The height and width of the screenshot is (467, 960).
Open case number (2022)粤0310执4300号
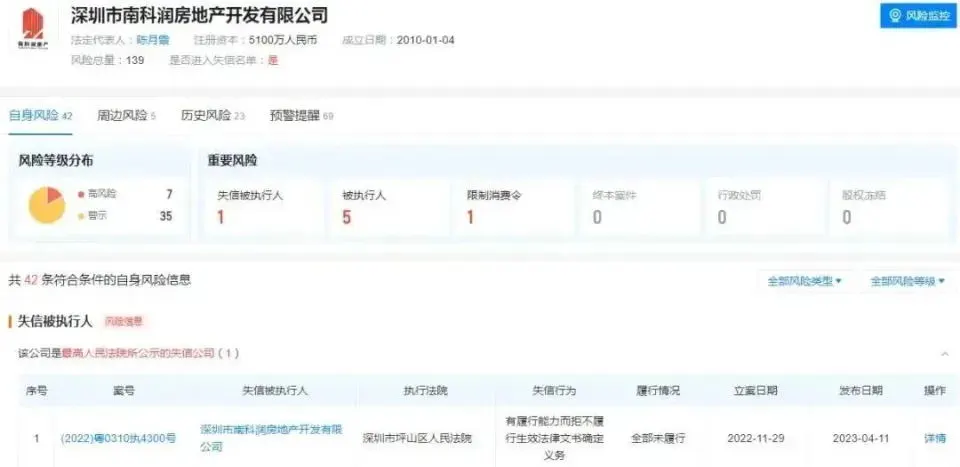click(x=118, y=438)
